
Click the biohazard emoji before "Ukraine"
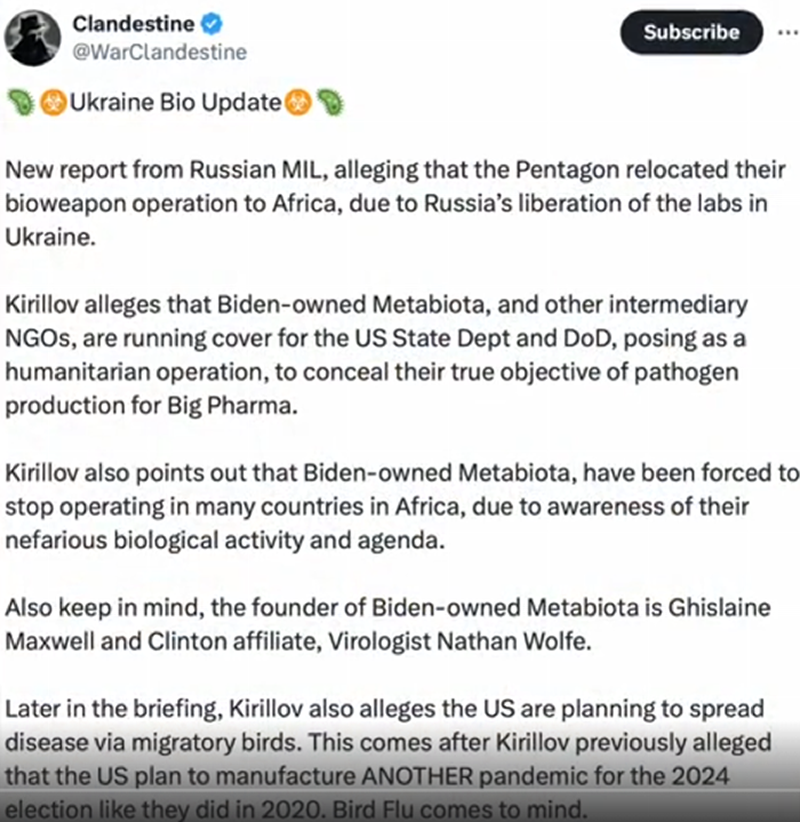(x=53, y=102)
